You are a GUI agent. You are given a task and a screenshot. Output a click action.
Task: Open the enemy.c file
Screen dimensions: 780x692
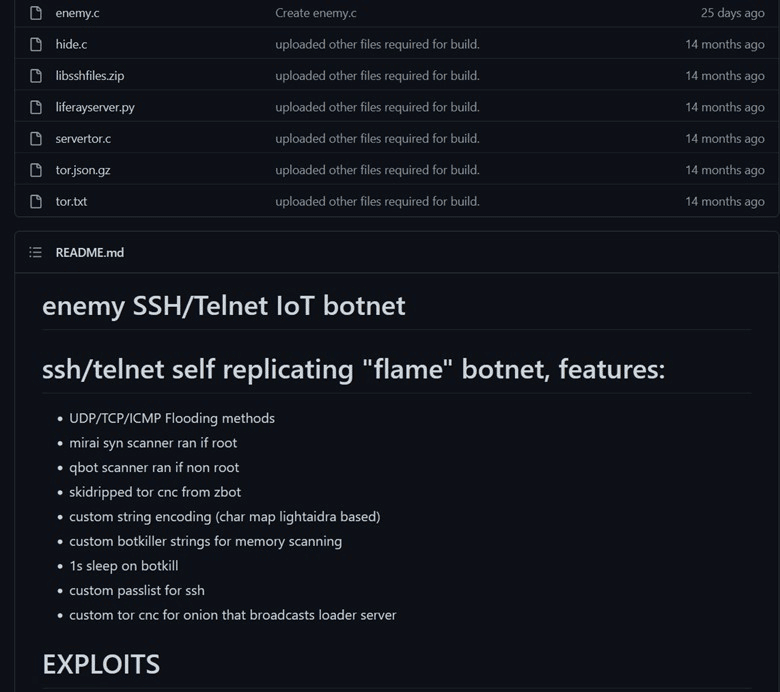[75, 13]
